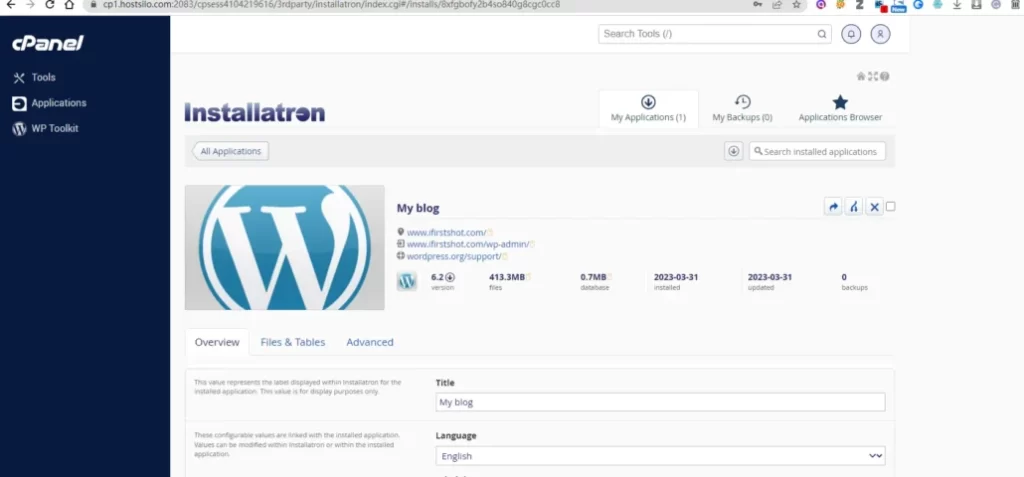Click the browser address bar URL
The image size is (1024, 477).
pos(331,5)
